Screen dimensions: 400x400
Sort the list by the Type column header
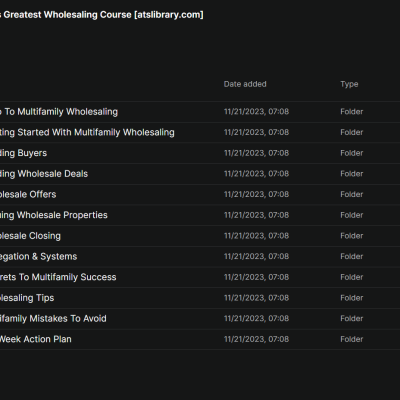click(x=349, y=84)
